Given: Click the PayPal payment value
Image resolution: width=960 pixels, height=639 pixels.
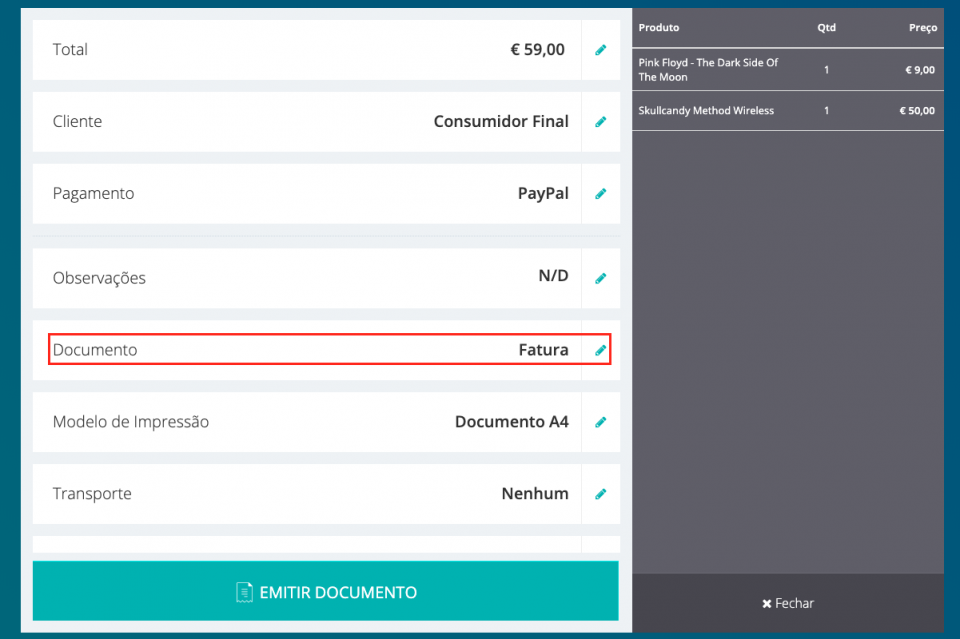Looking at the screenshot, I should tap(542, 194).
